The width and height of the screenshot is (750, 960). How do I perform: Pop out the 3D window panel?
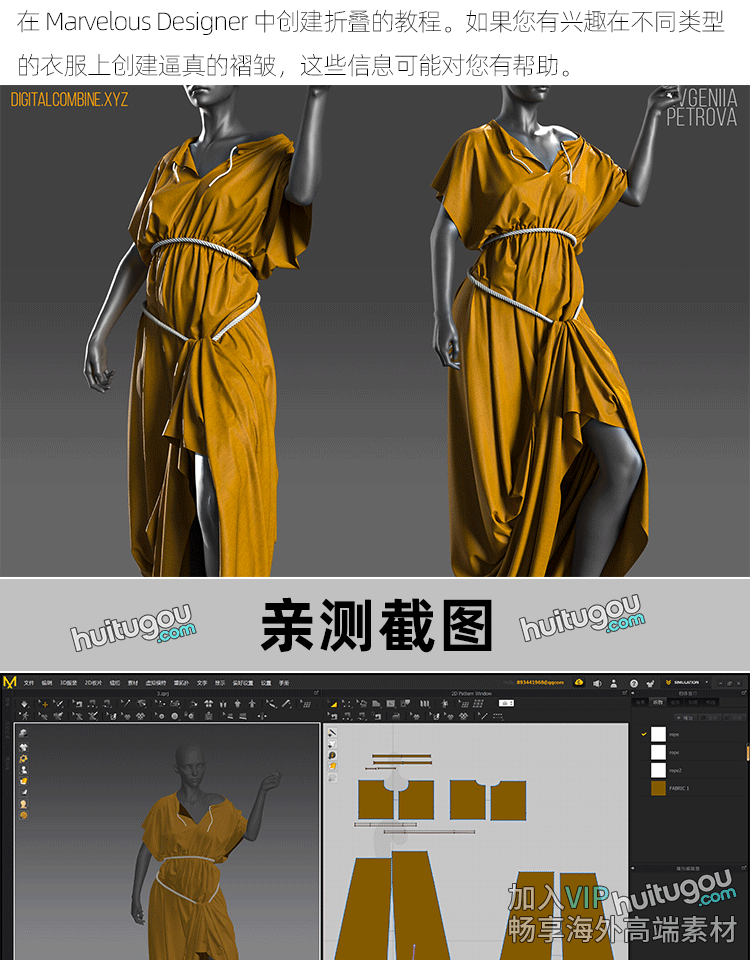tap(317, 693)
